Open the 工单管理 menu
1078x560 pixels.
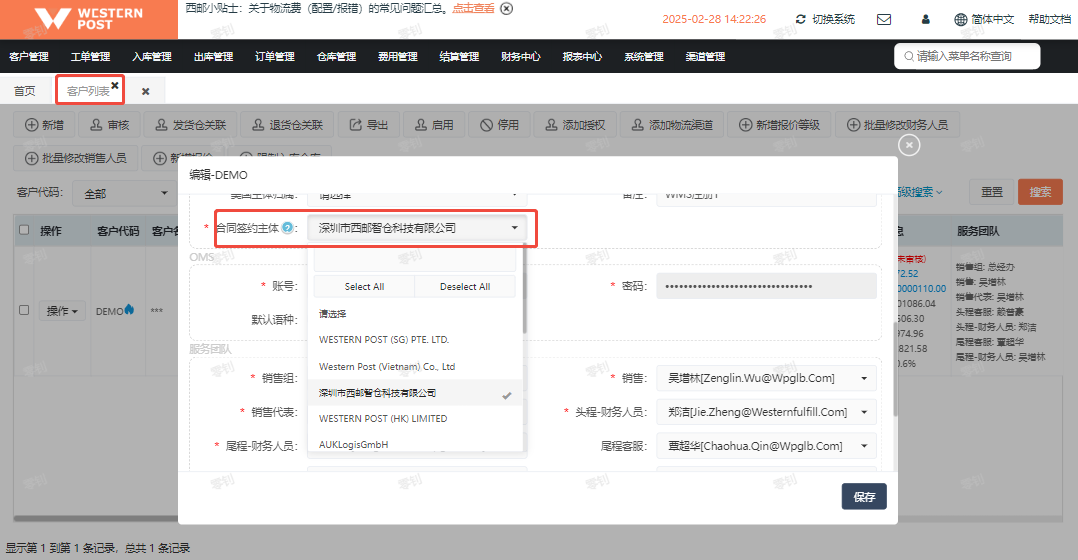pos(90,56)
